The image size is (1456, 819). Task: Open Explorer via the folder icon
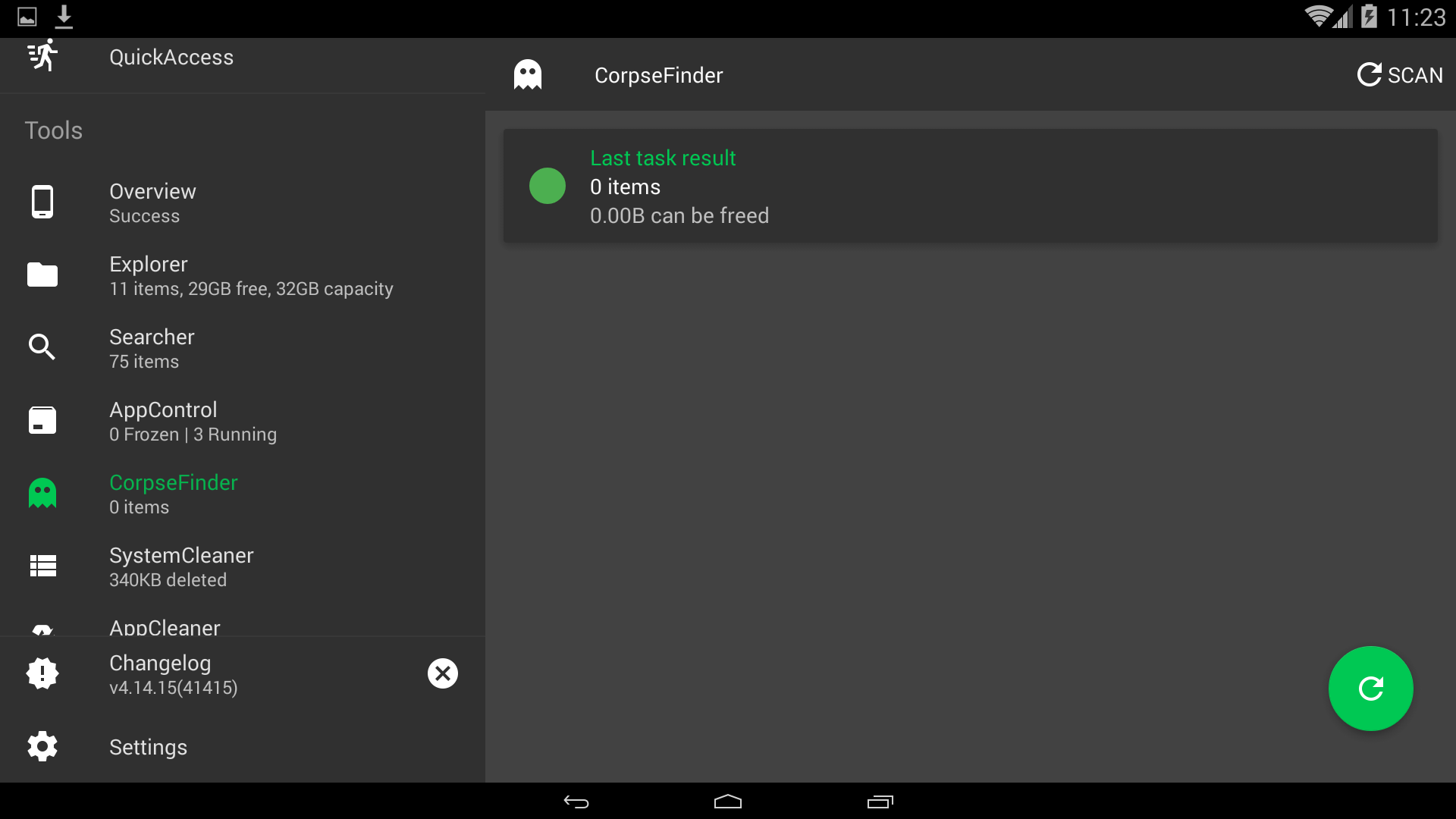(42, 275)
